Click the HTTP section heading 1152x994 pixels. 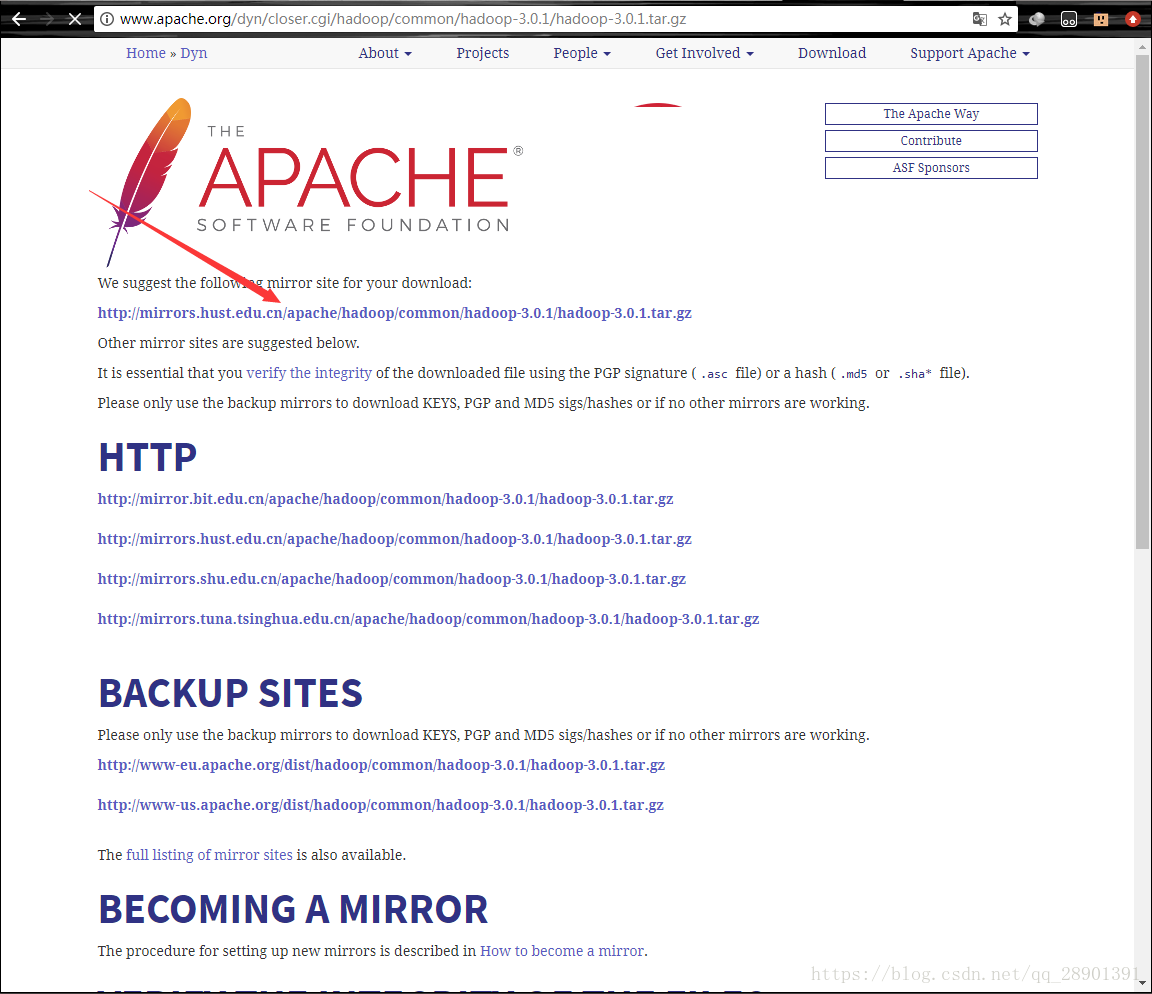pyautogui.click(x=148, y=458)
